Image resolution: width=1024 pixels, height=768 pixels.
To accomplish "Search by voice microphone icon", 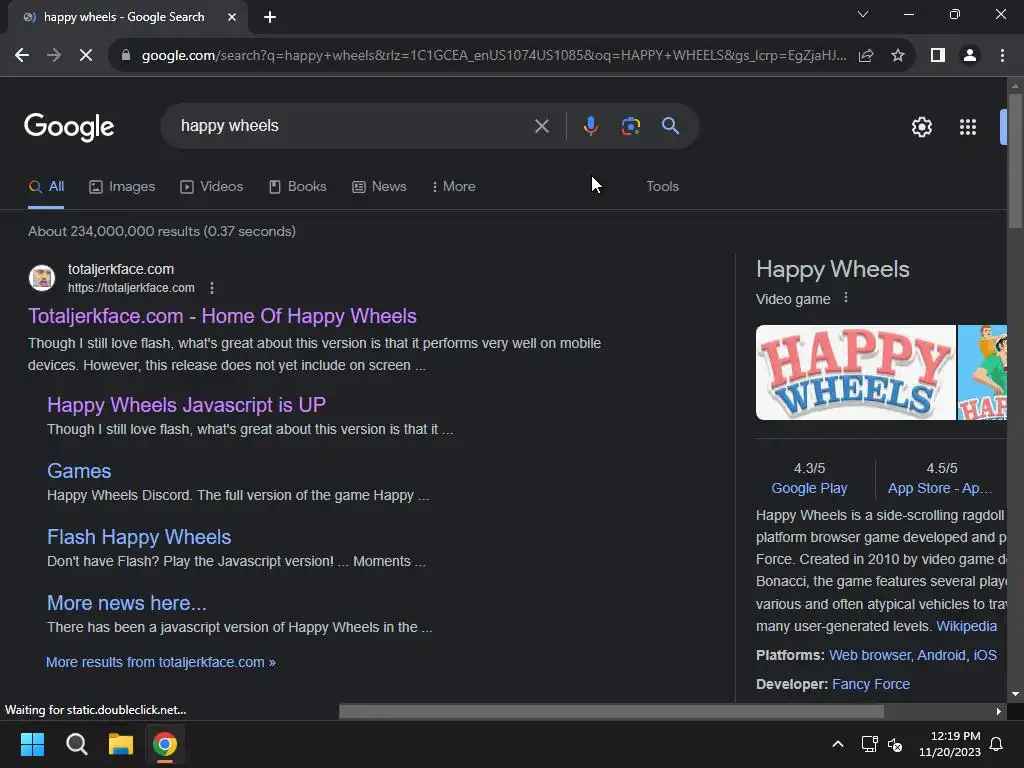I will point(590,126).
